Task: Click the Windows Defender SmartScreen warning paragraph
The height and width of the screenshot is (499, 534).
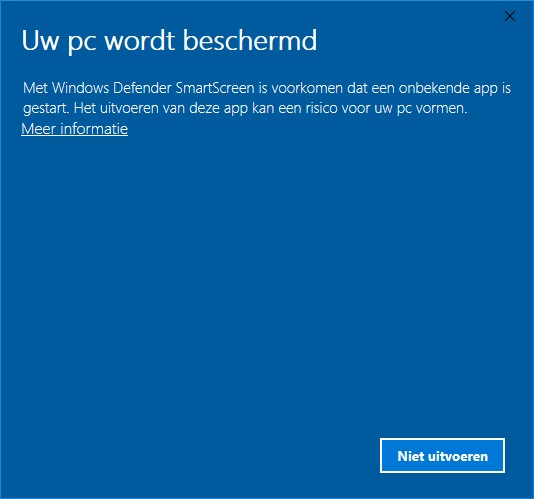Action: coord(267,98)
